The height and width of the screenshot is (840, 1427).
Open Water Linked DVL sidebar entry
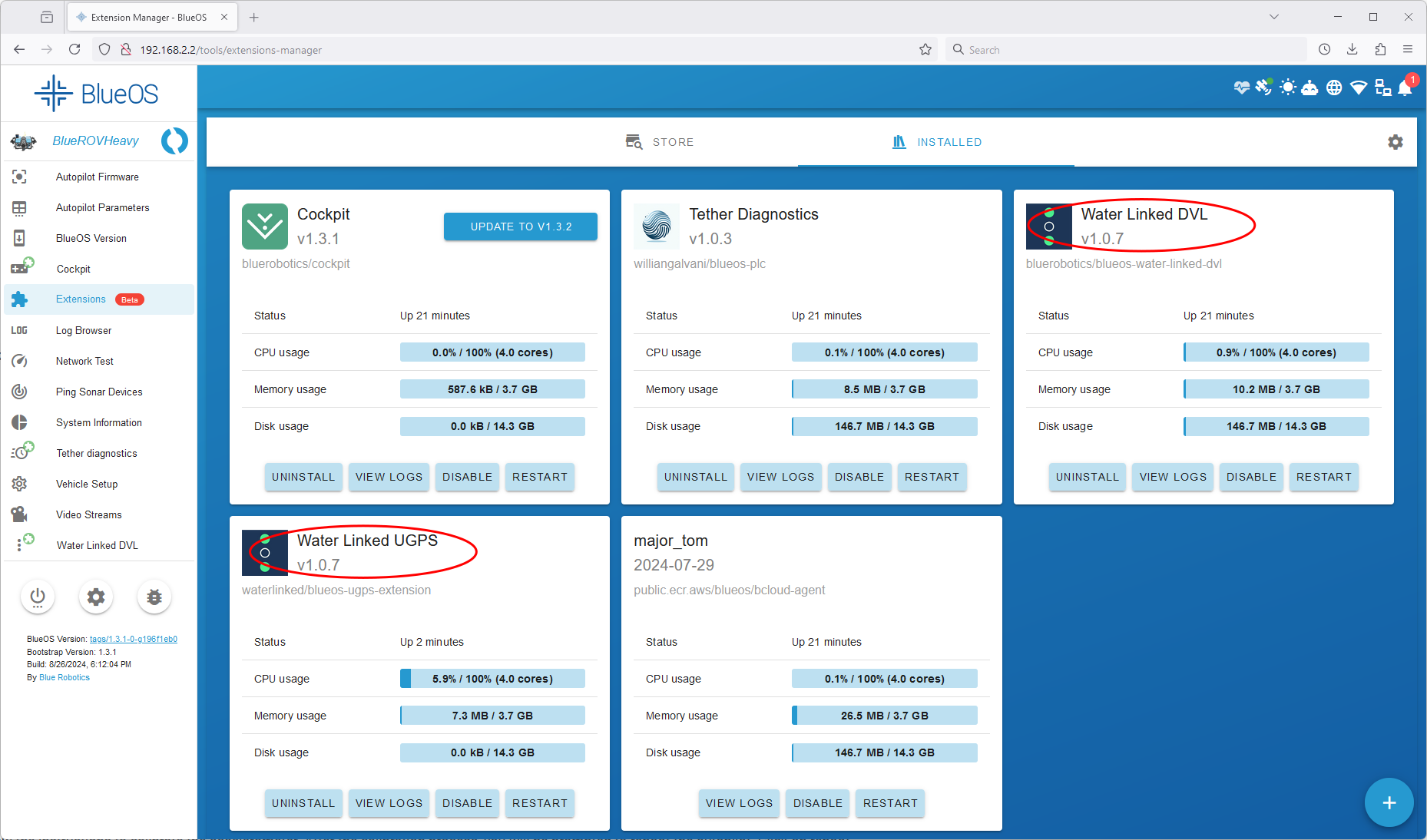(99, 545)
